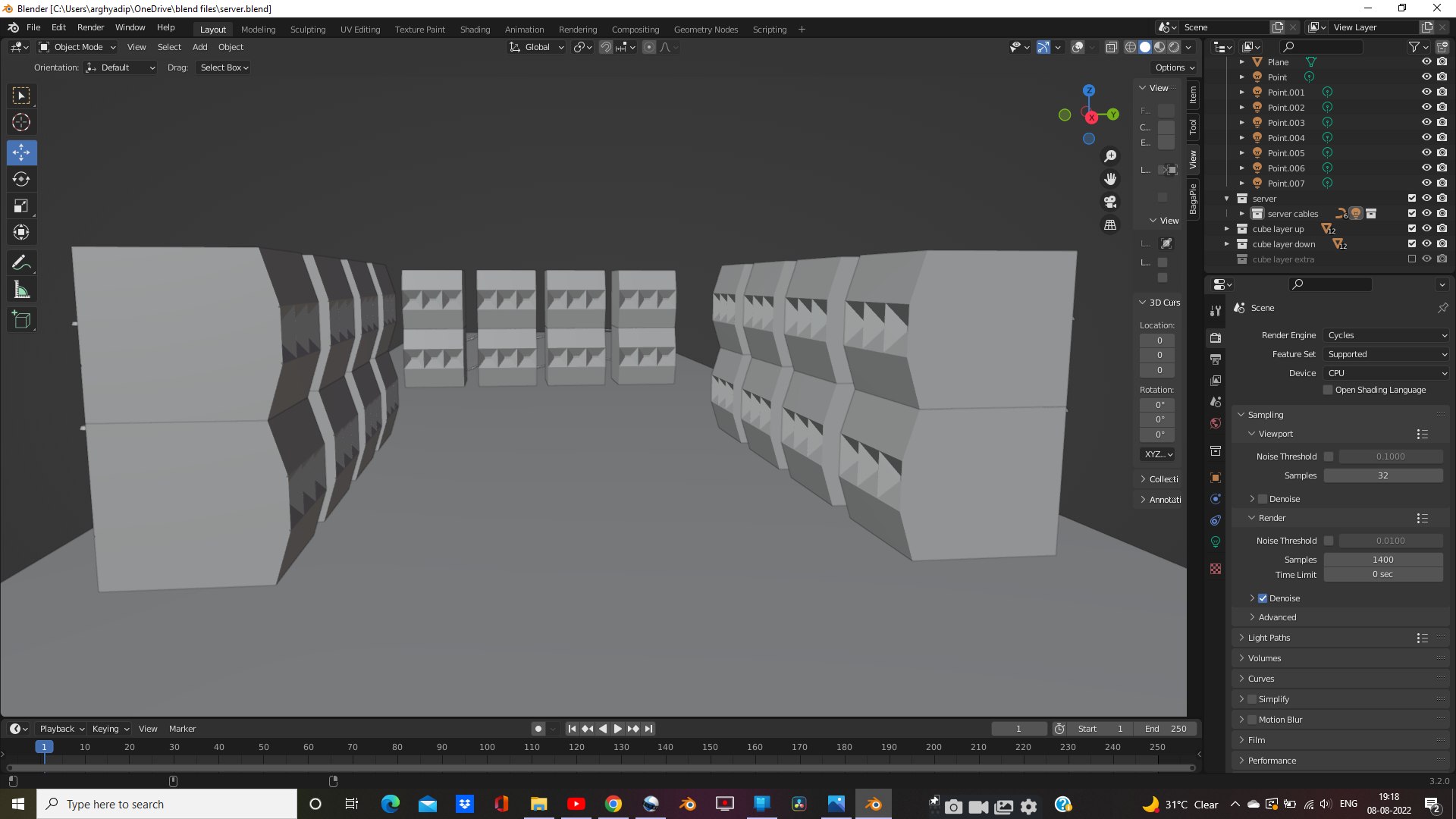Open the Device CPU dropdown

(x=1387, y=373)
